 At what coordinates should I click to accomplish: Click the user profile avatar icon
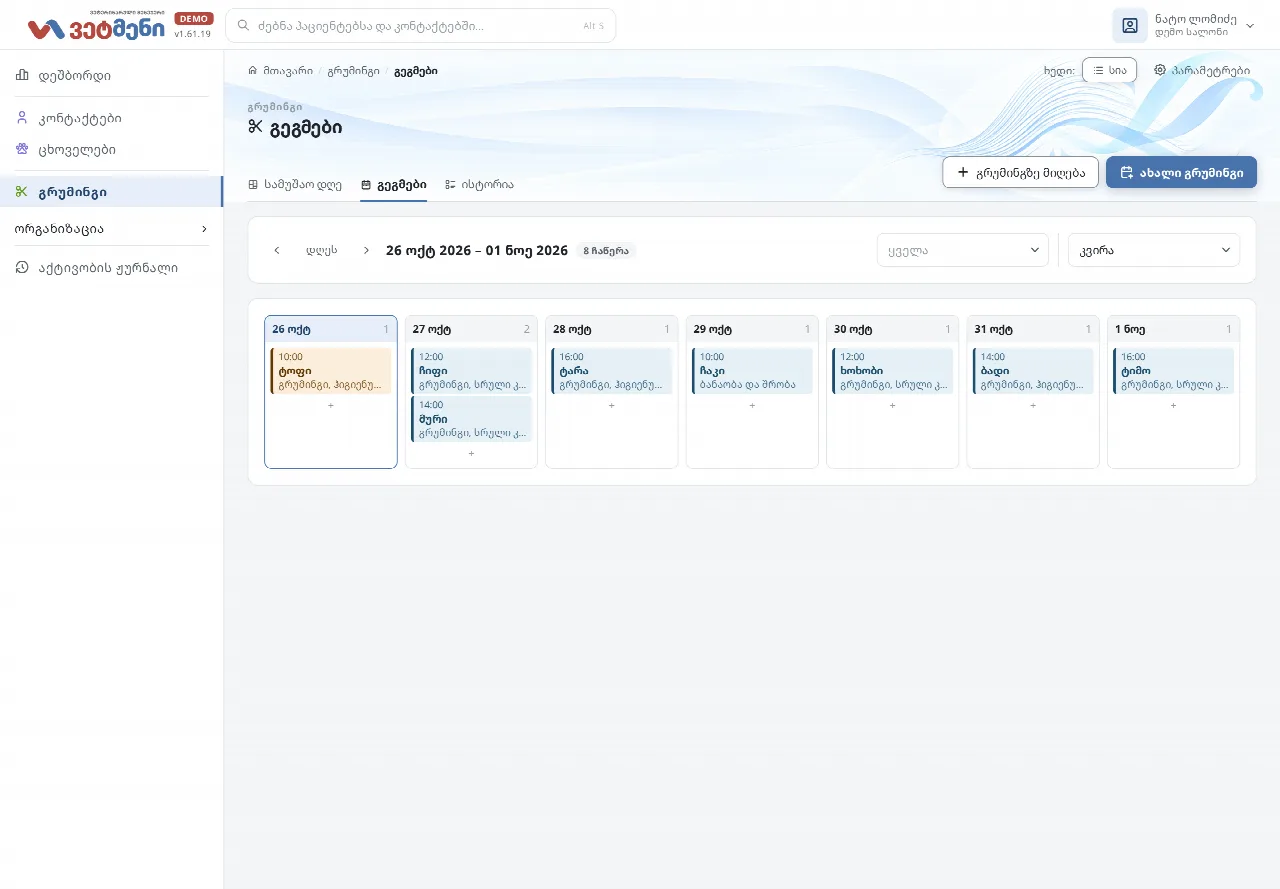coord(1130,26)
